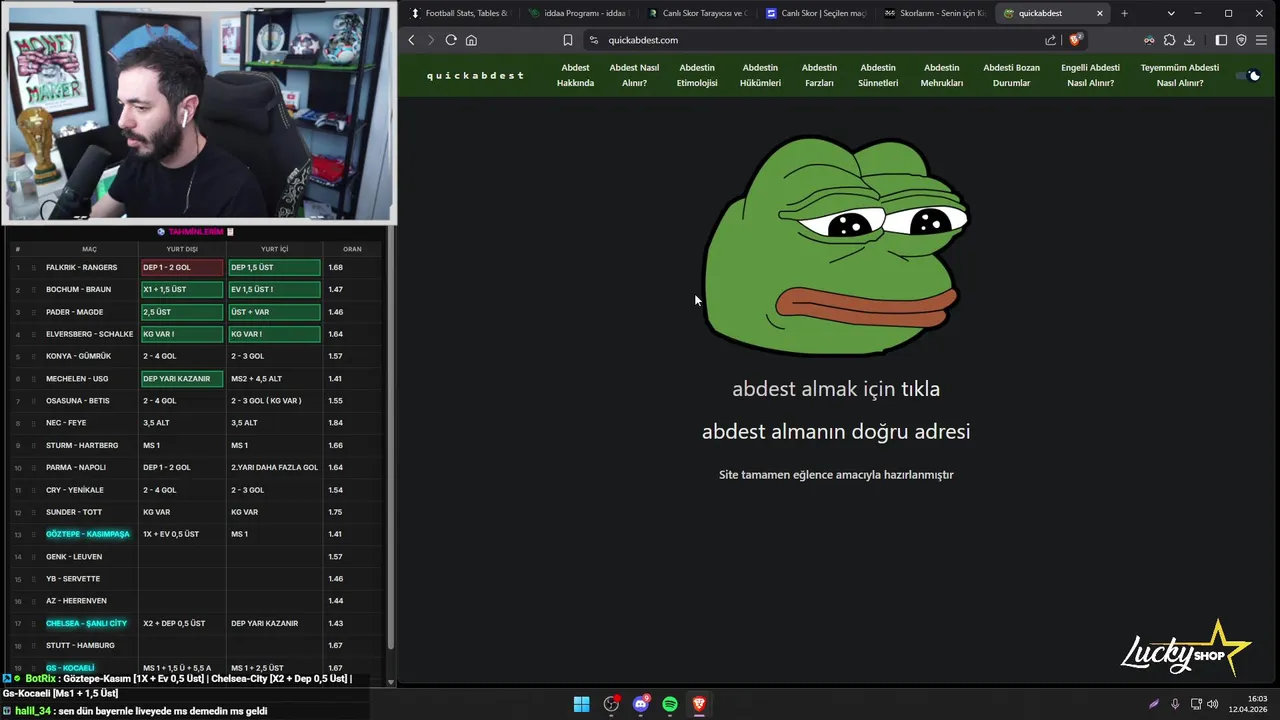Click the quickabdest.com address bar
This screenshot has width=1280, height=720.
(x=820, y=40)
